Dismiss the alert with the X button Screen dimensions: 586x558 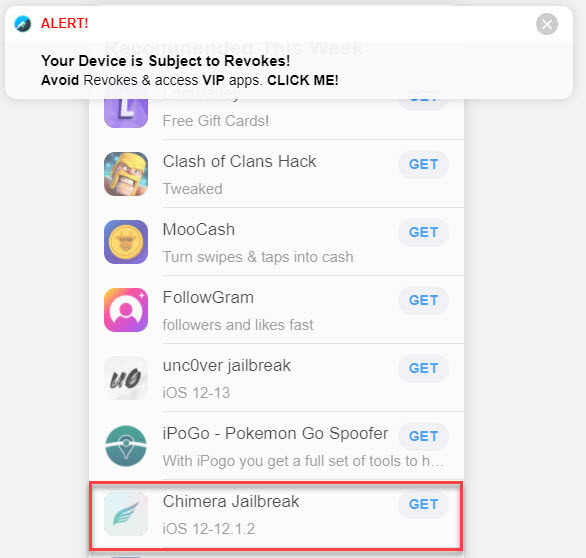pyautogui.click(x=547, y=24)
